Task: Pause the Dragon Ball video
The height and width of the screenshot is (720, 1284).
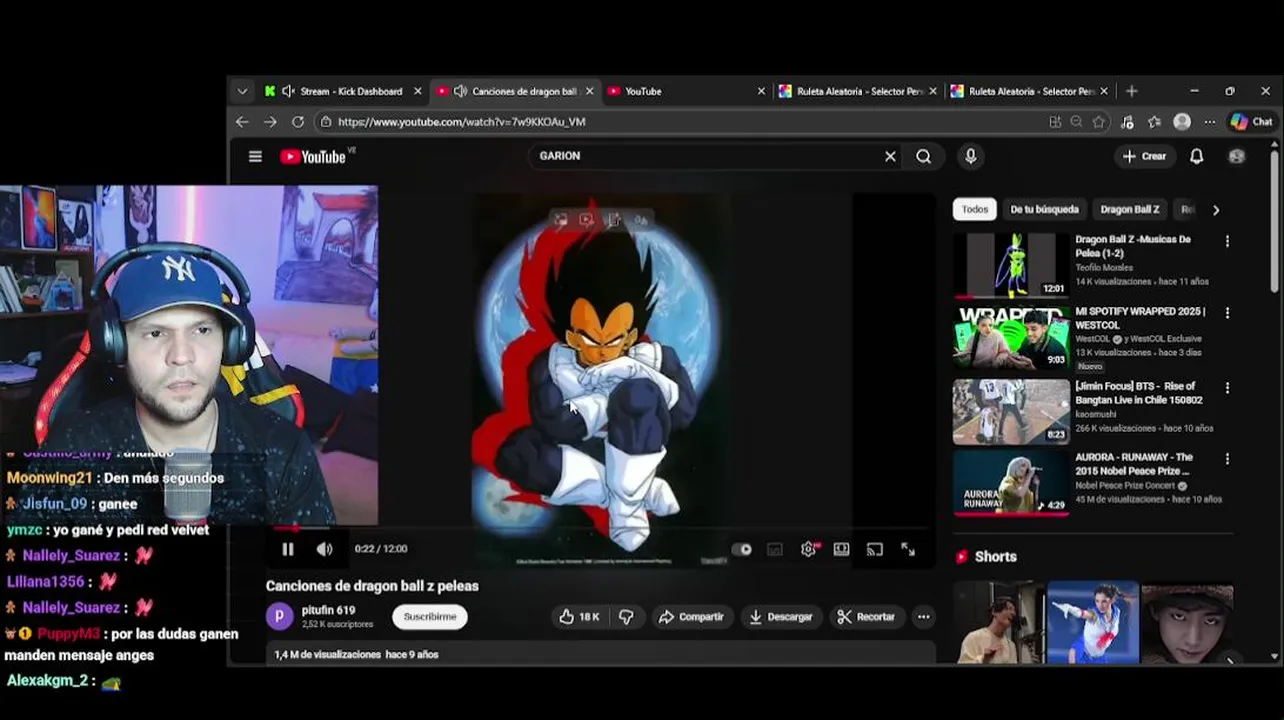Action: [x=288, y=549]
